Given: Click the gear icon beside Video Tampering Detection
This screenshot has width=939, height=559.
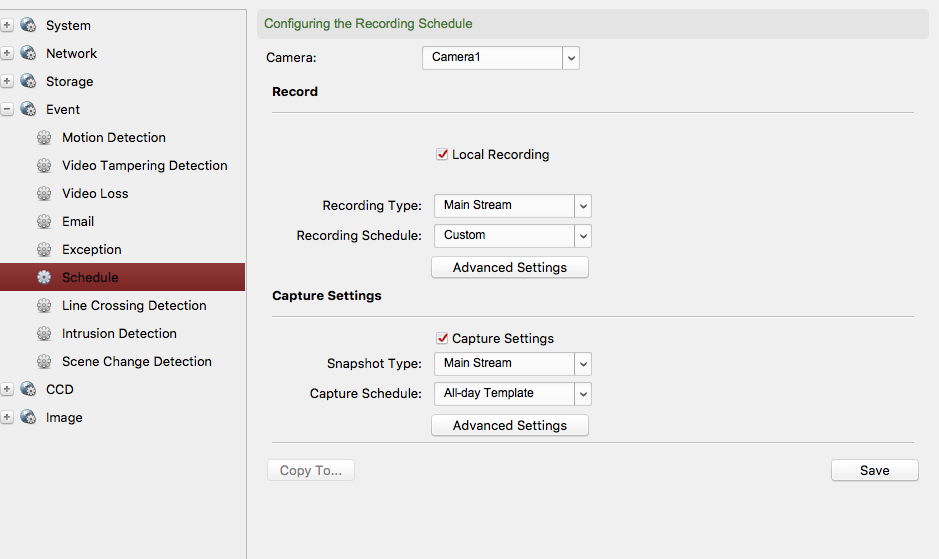Looking at the screenshot, I should pos(44,166).
